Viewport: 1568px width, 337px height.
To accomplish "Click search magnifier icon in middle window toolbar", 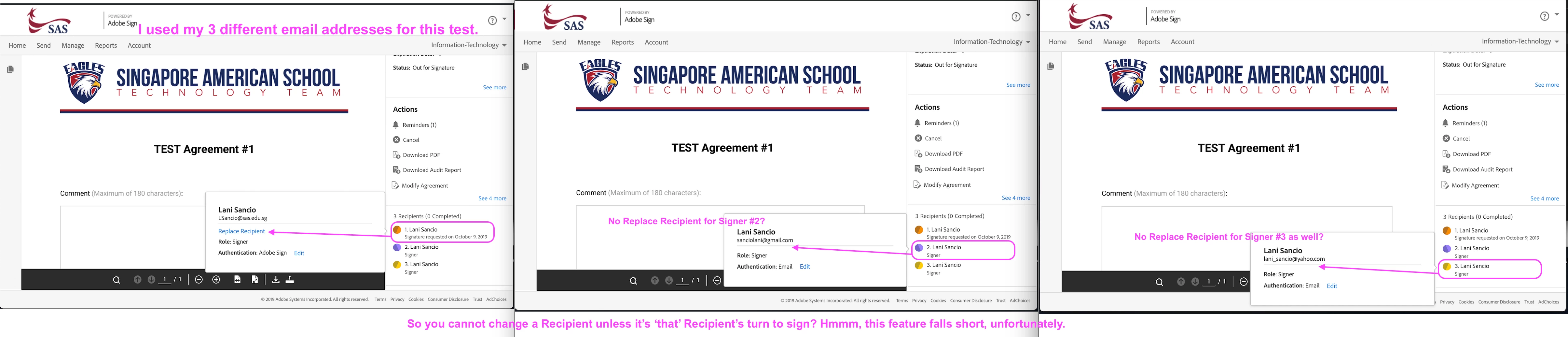I will pos(633,281).
